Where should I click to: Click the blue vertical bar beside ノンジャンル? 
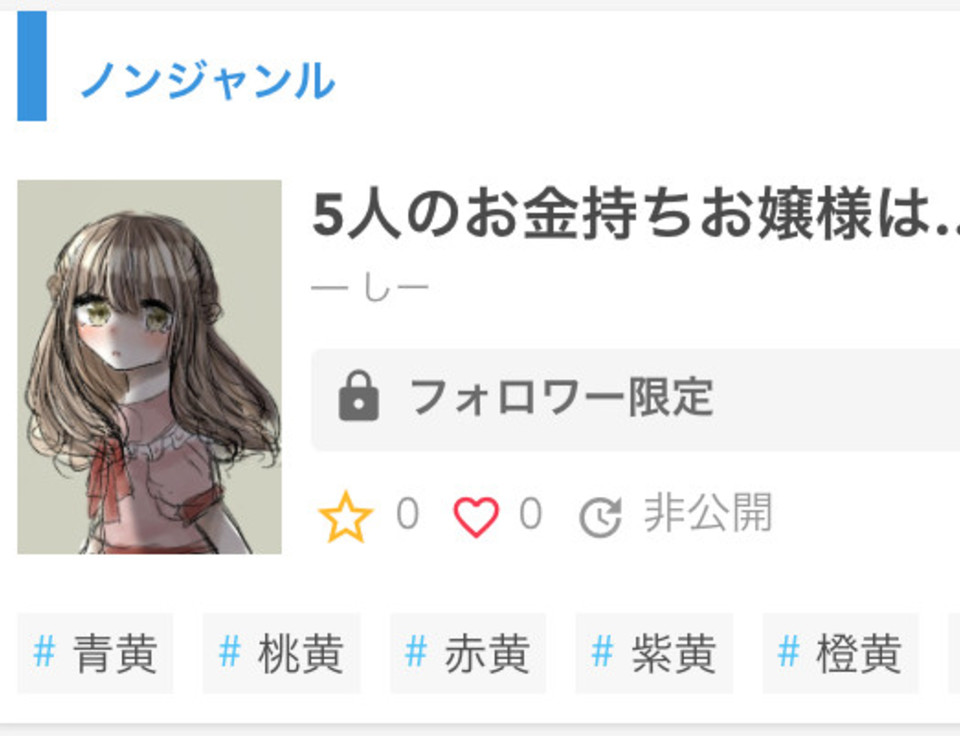tap(32, 66)
